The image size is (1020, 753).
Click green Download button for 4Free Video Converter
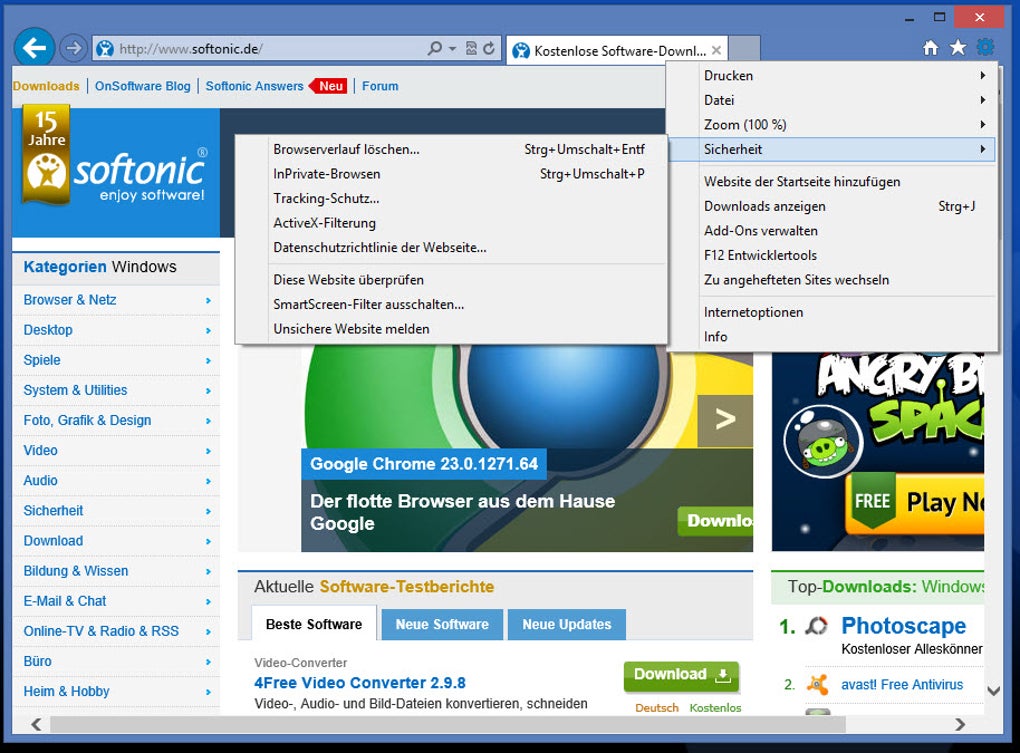[682, 676]
